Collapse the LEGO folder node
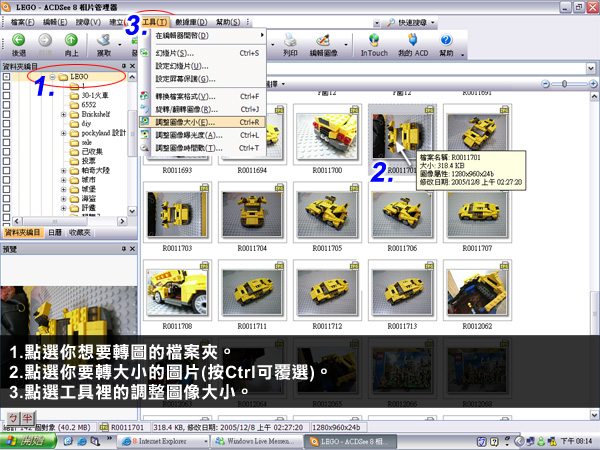 52,77
